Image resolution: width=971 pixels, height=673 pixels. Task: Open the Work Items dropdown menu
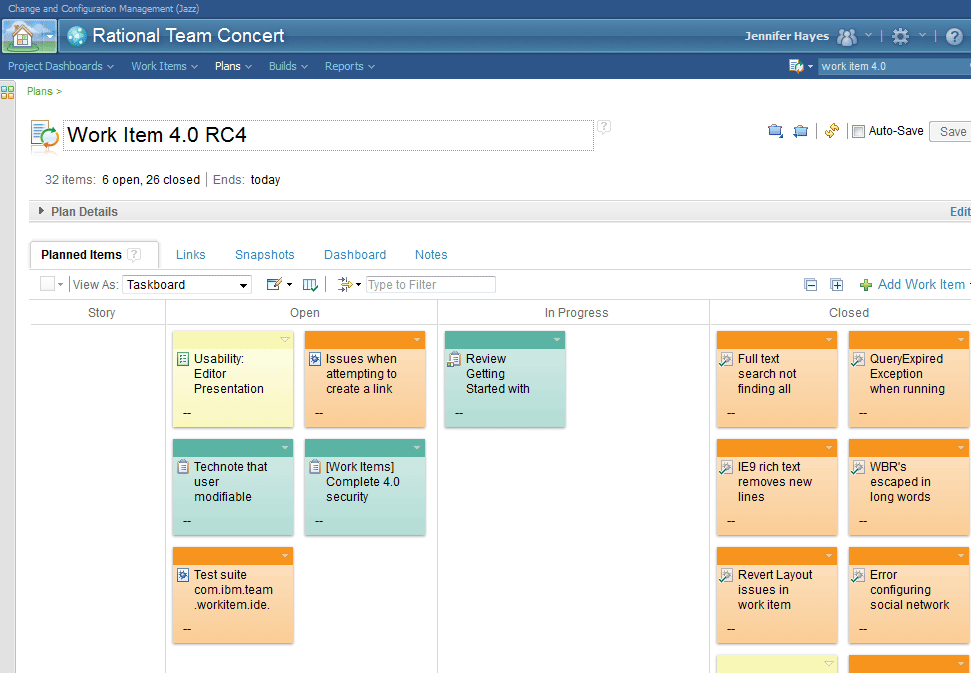click(164, 66)
